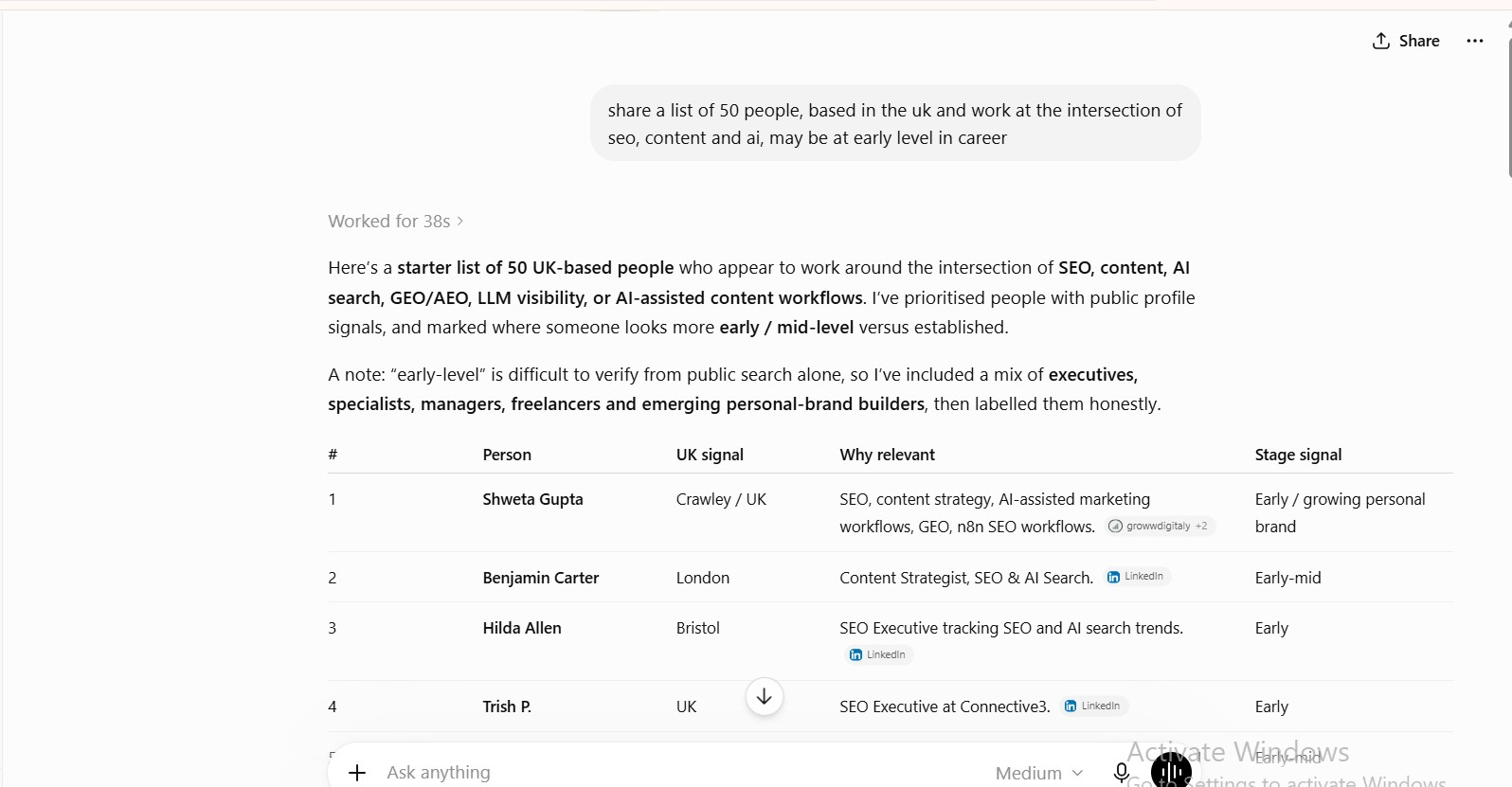Click the 'London' location cell
This screenshot has height=787, width=1512.
point(702,578)
